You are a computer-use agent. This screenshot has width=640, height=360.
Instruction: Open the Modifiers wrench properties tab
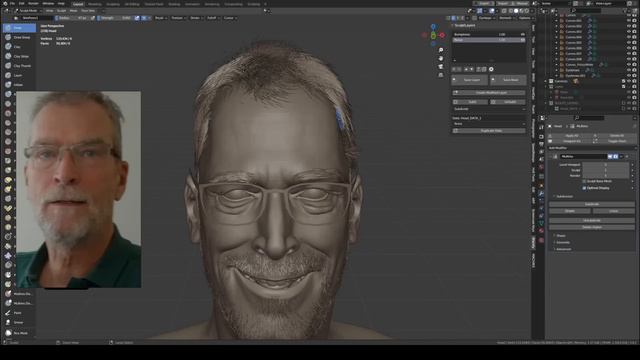(x=541, y=193)
